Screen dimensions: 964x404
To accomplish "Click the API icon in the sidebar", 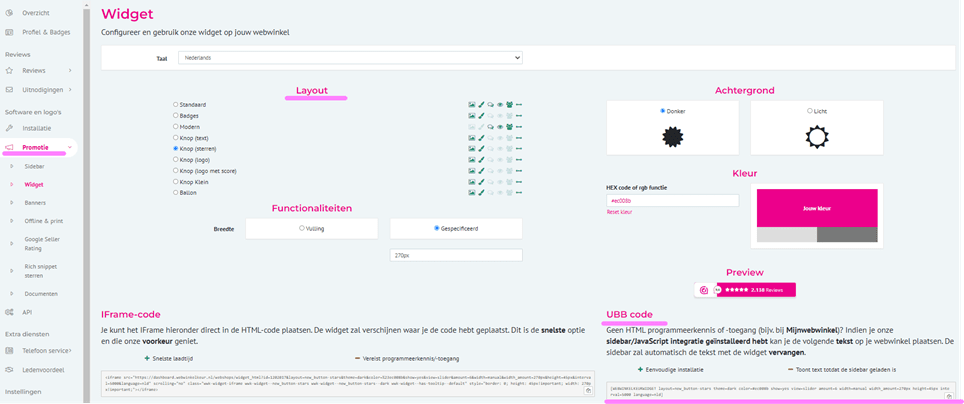I will 9,312.
